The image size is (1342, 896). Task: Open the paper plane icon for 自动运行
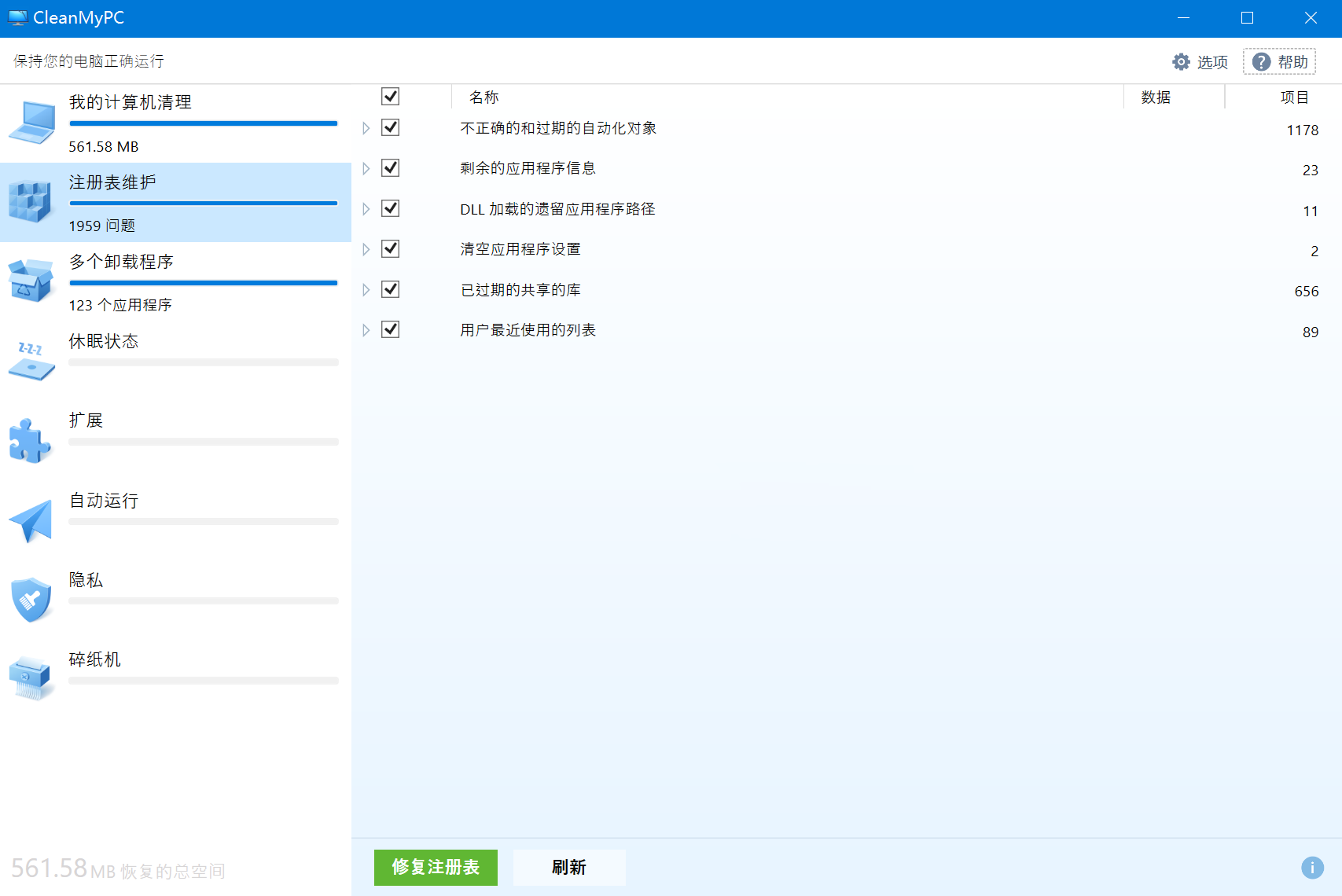pos(31,520)
